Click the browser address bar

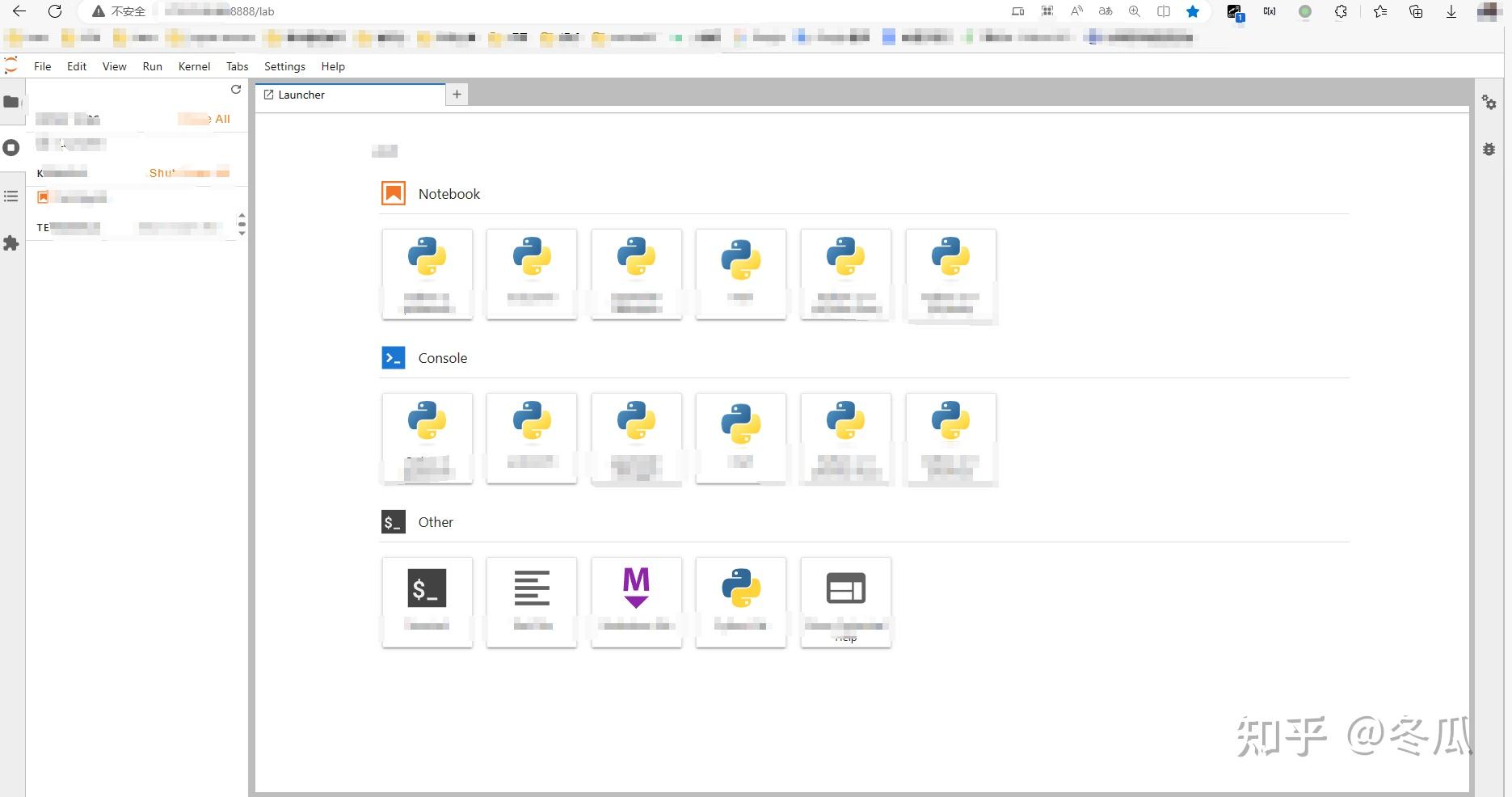[323, 11]
